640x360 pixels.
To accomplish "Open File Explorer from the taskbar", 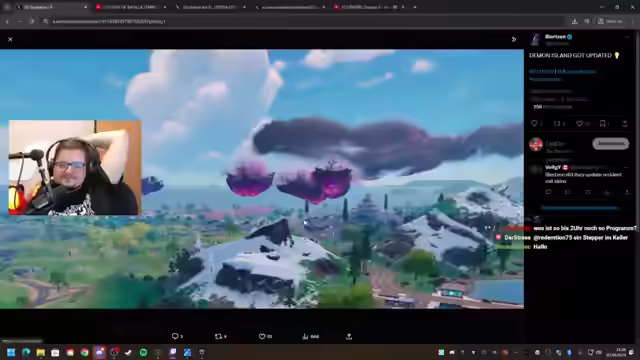I will pyautogui.click(x=40, y=352).
